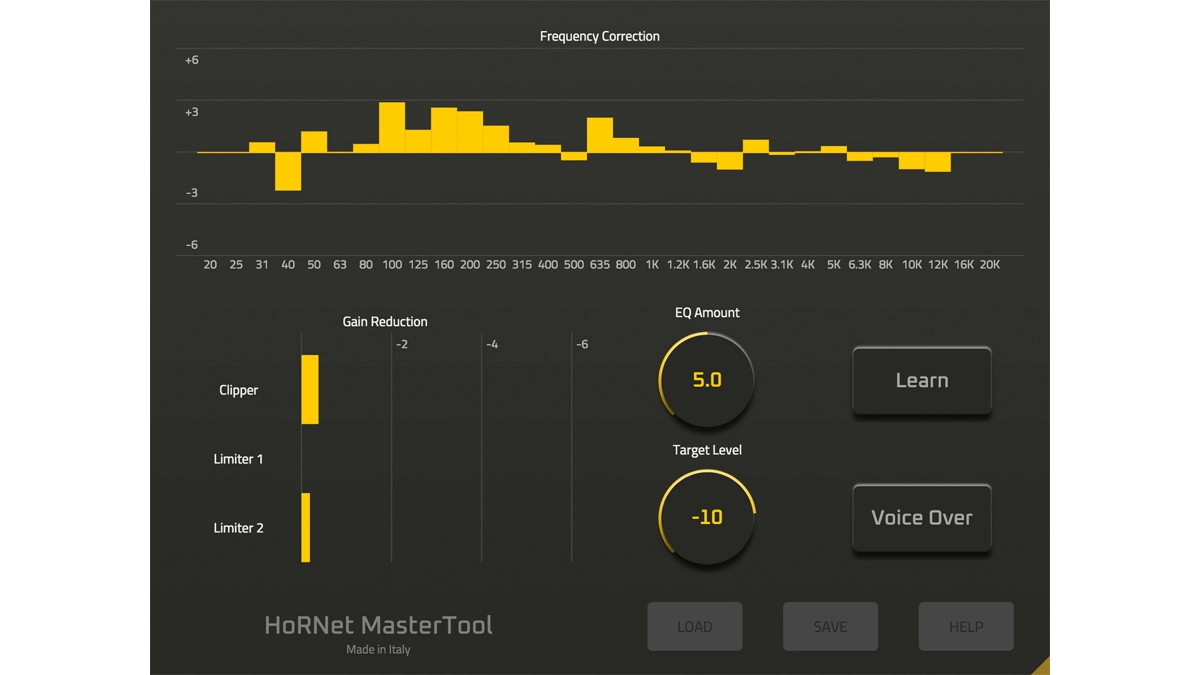
Task: Open the HELP button
Action: [966, 627]
